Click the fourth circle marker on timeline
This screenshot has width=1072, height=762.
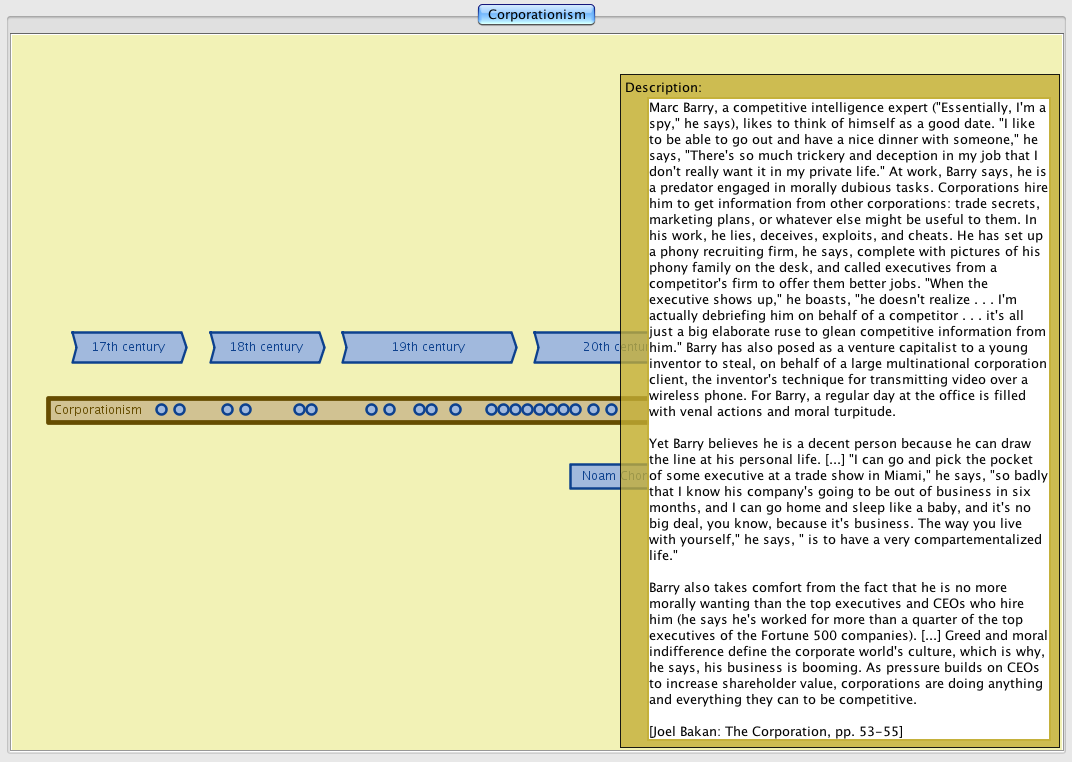coord(245,410)
